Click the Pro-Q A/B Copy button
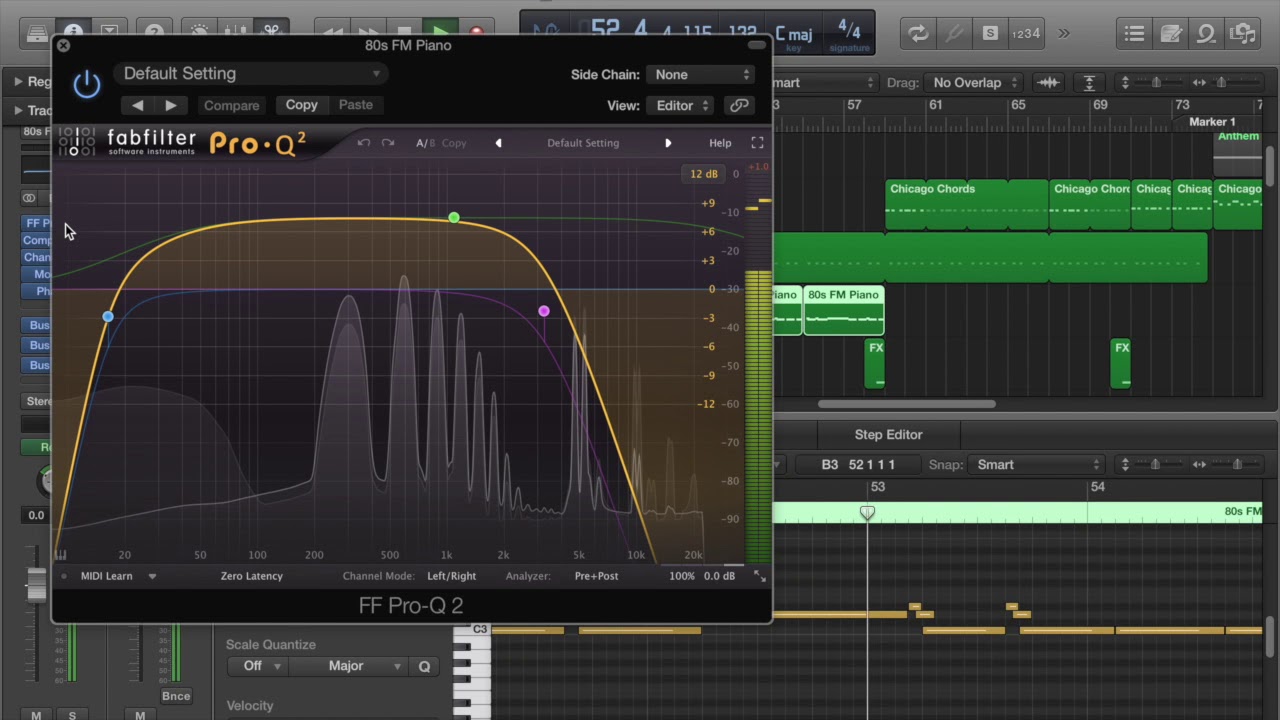Viewport: 1280px width, 720px height. (454, 143)
